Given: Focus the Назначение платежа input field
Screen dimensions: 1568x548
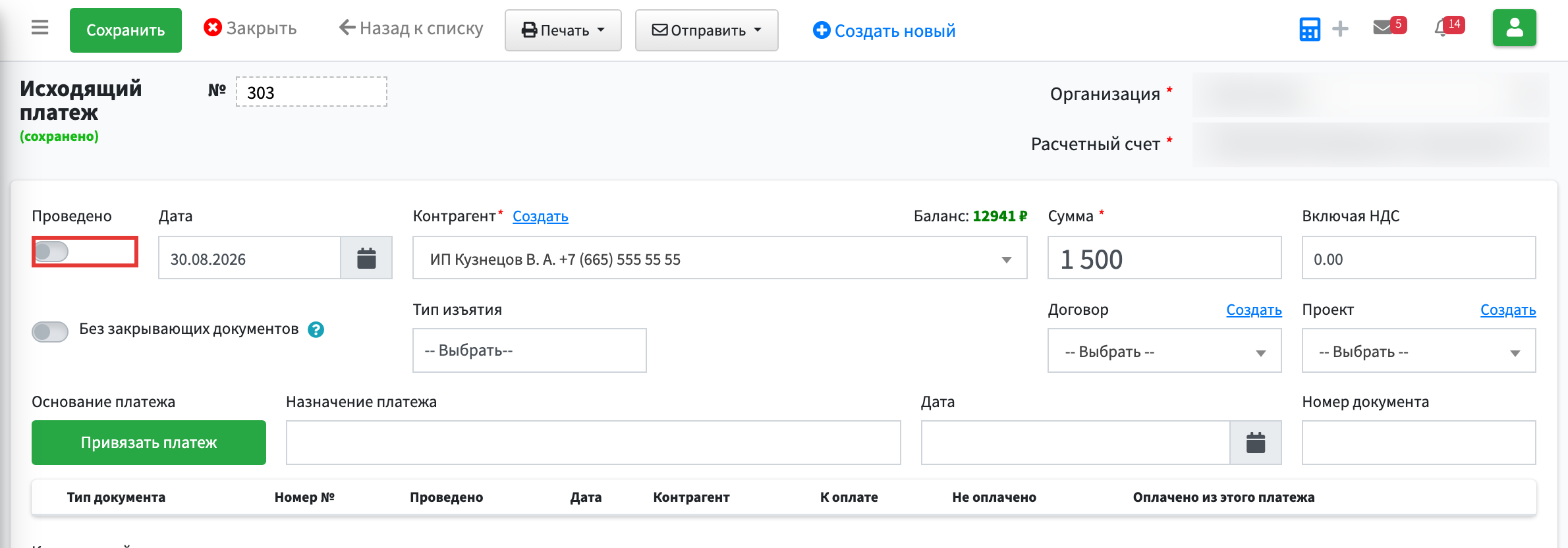Looking at the screenshot, I should point(593,443).
